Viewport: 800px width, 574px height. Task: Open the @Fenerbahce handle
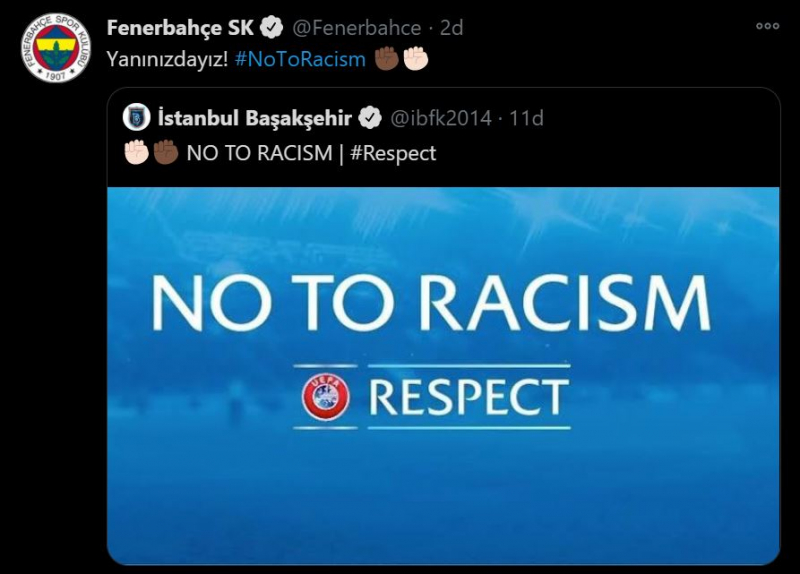pos(357,28)
